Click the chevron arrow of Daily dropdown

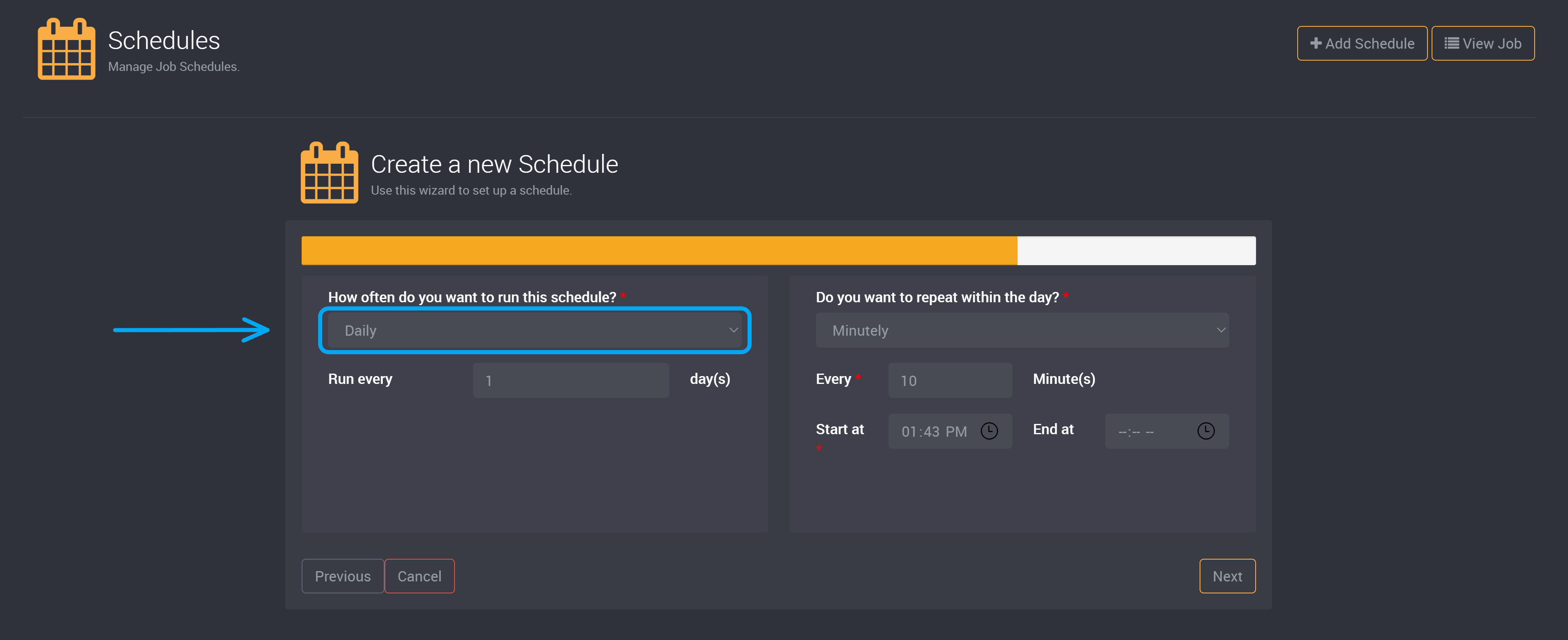click(x=734, y=330)
